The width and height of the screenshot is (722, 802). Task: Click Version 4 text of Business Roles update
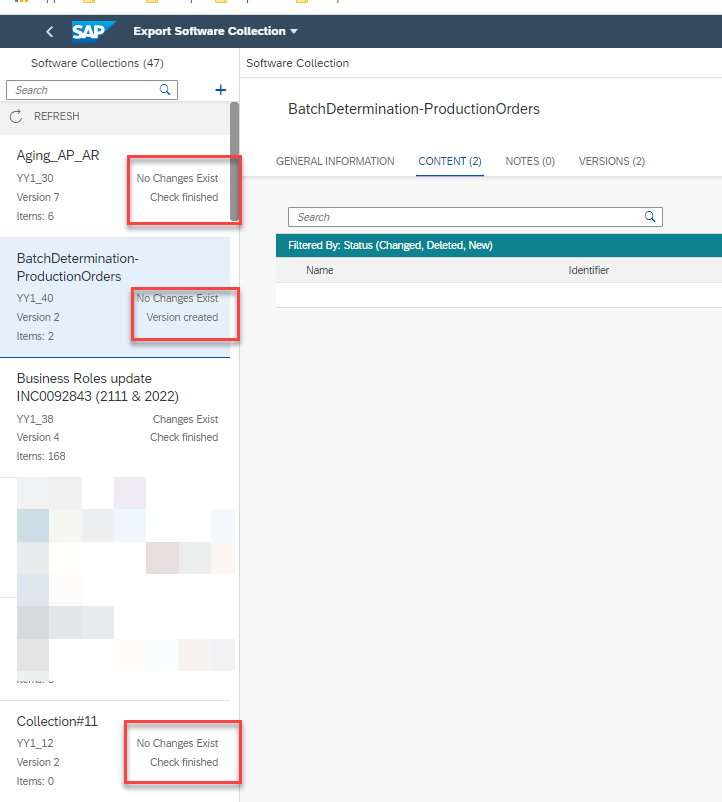(x=38, y=437)
